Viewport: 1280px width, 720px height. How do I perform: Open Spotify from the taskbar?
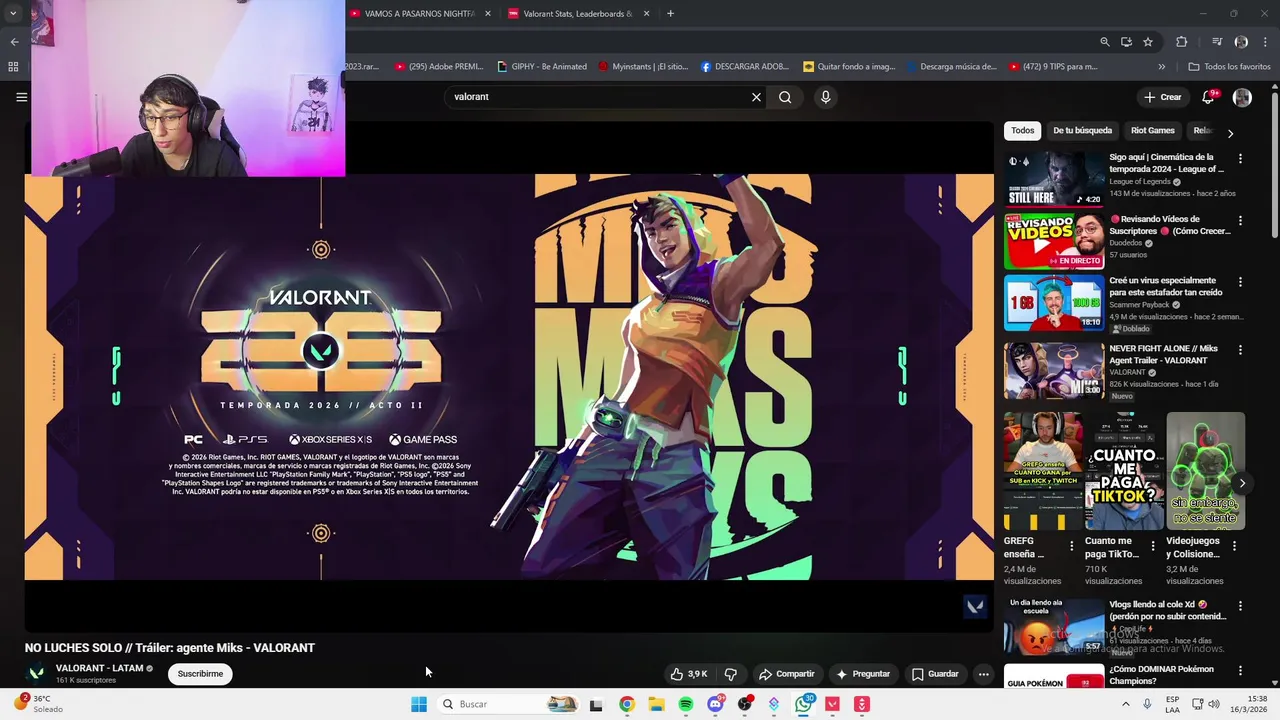tap(686, 704)
